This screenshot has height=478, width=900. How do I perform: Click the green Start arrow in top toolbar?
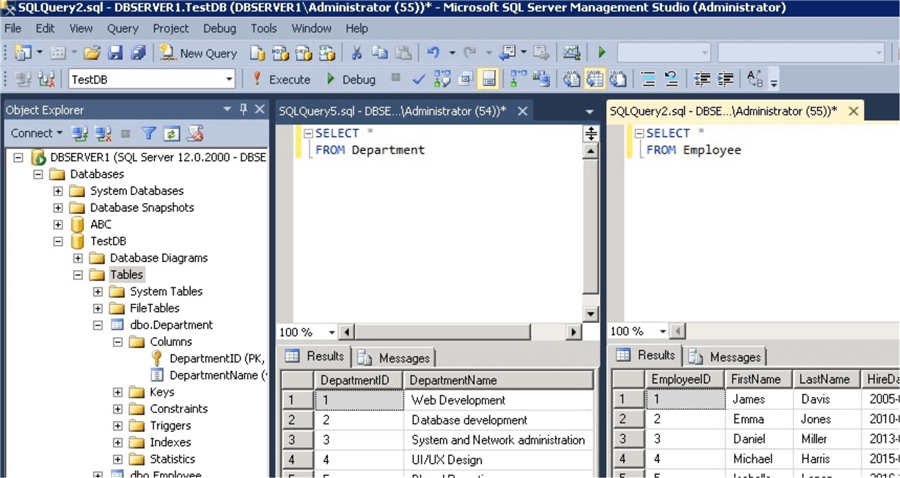[602, 53]
